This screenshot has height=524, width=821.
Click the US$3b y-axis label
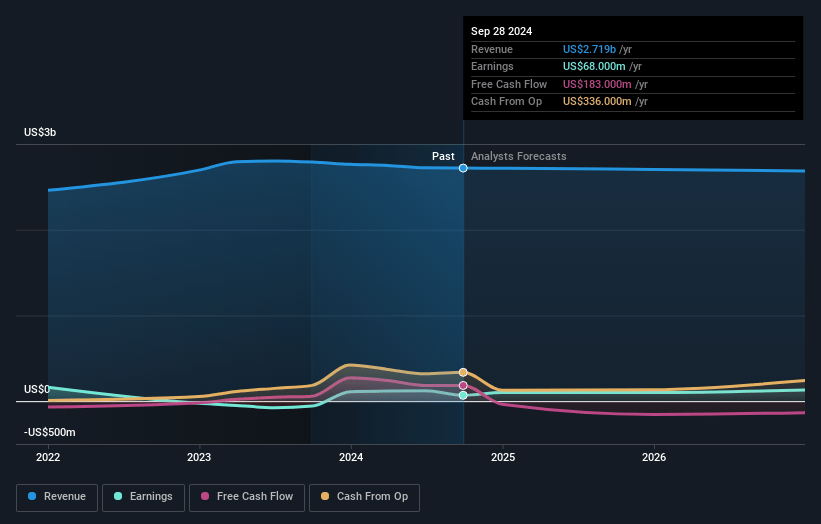coord(40,132)
